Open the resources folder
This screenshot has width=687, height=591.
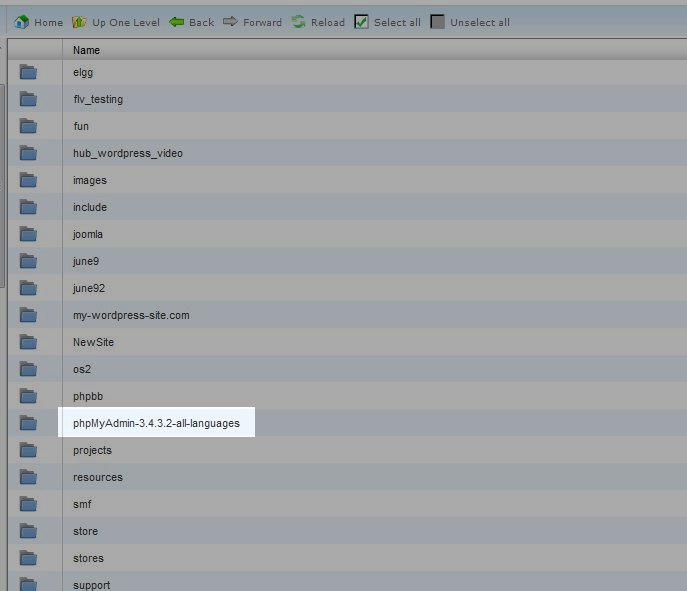[98, 477]
